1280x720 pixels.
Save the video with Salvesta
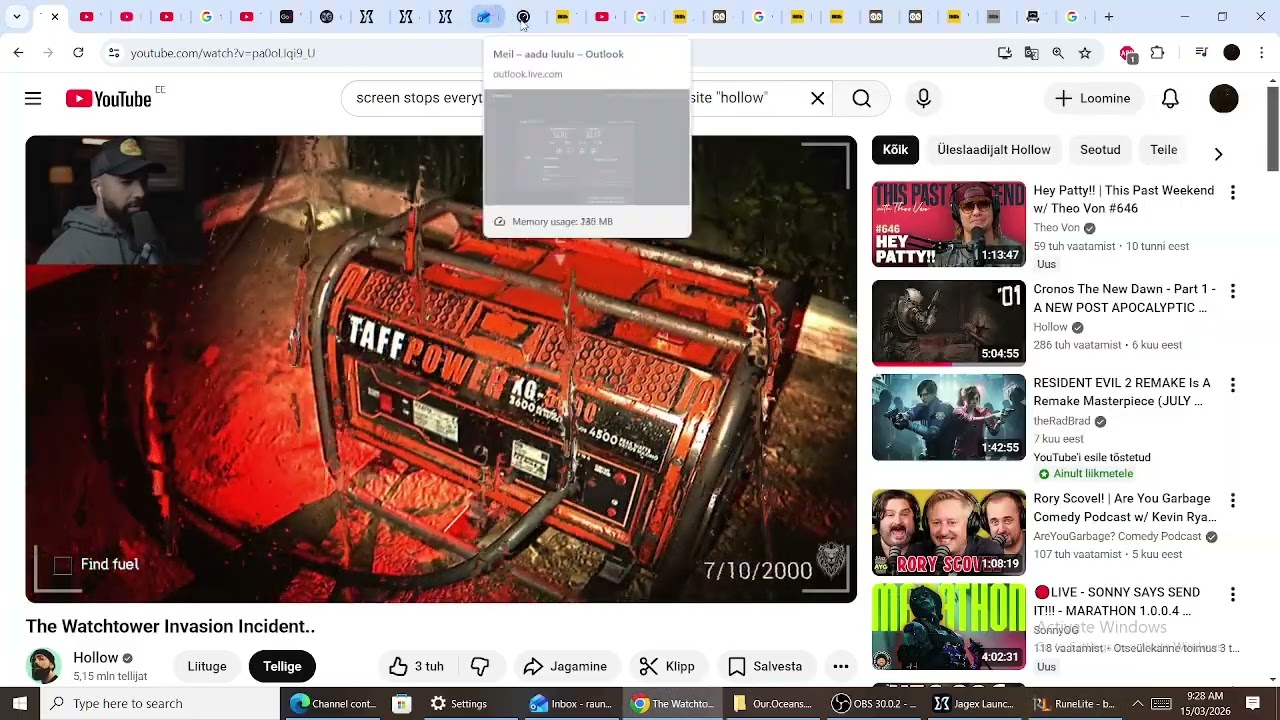[x=766, y=666]
